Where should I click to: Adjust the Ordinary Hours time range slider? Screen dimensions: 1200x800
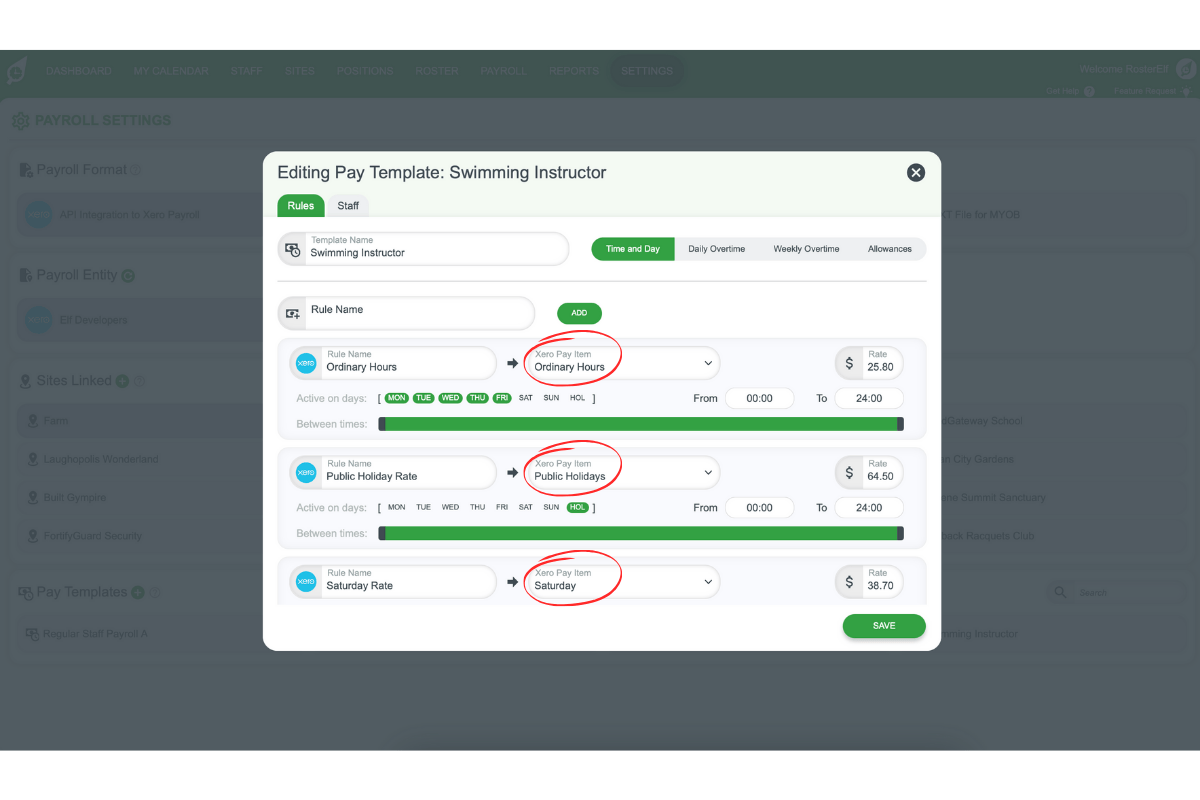[643, 423]
